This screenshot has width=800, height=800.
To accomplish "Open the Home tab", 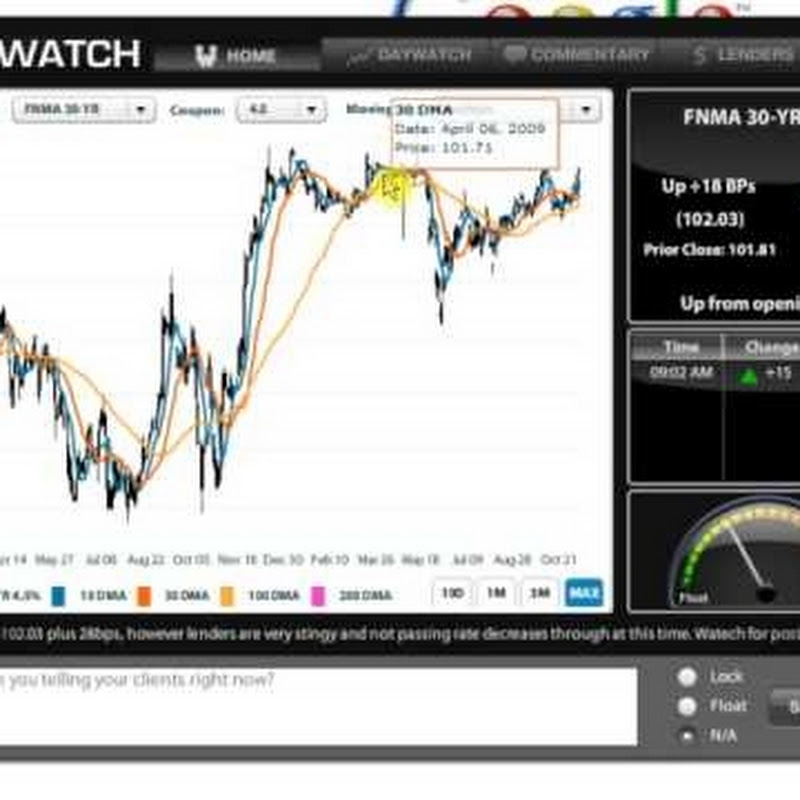I will pyautogui.click(x=237, y=55).
